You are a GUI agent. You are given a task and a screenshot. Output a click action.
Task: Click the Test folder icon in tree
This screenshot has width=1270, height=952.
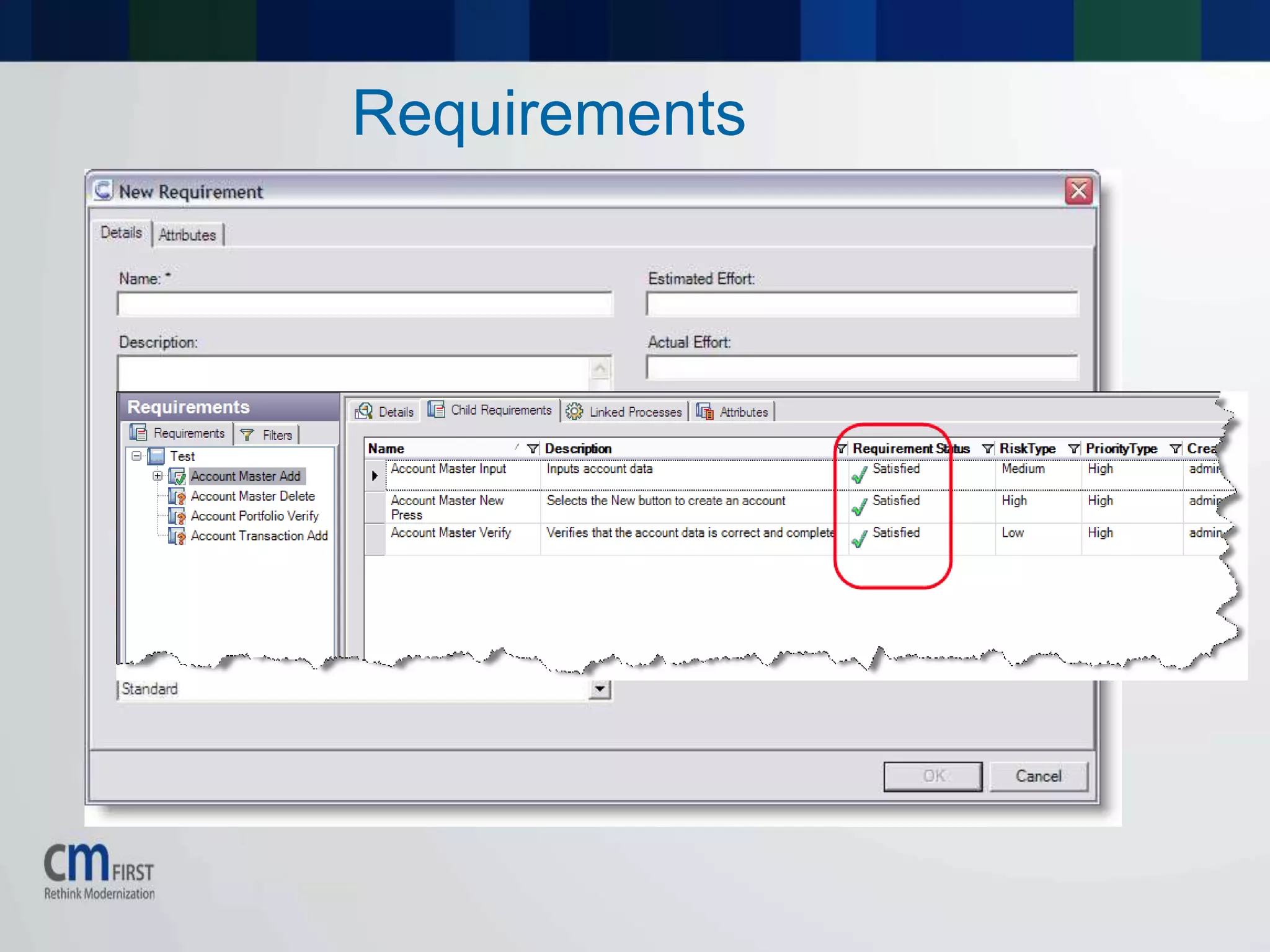click(156, 456)
